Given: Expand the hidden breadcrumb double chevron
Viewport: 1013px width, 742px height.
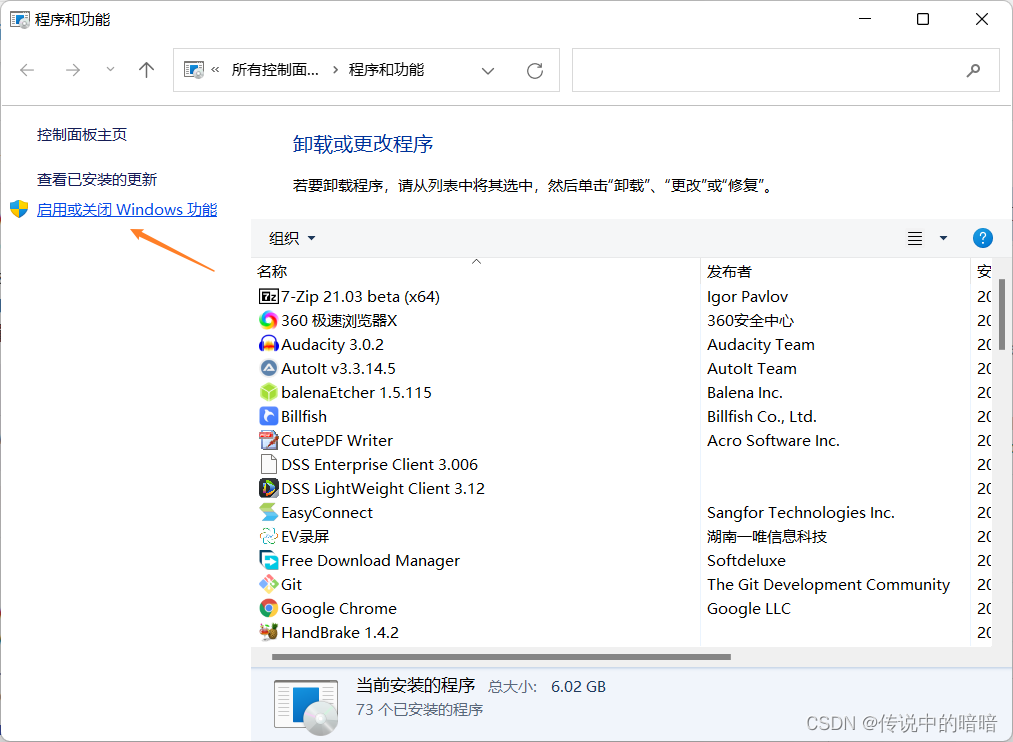Looking at the screenshot, I should (x=215, y=70).
